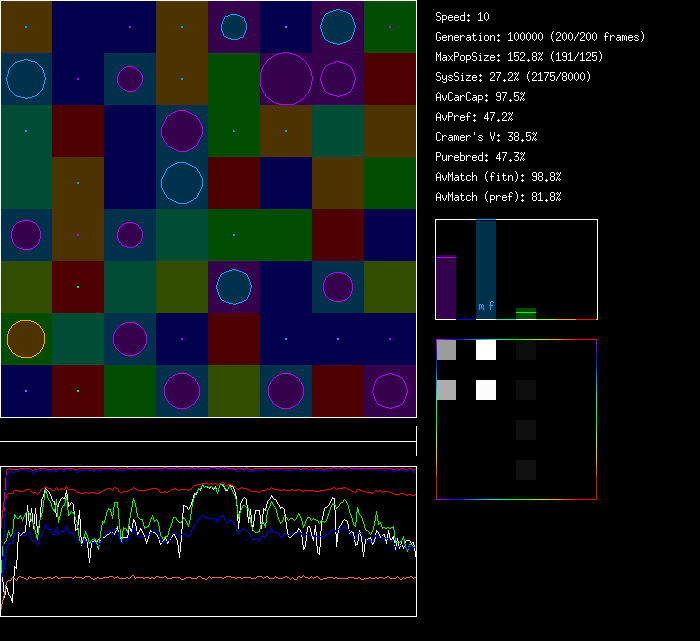Click the Cramer's V statistic
The width and height of the screenshot is (700, 641).
coord(486,137)
